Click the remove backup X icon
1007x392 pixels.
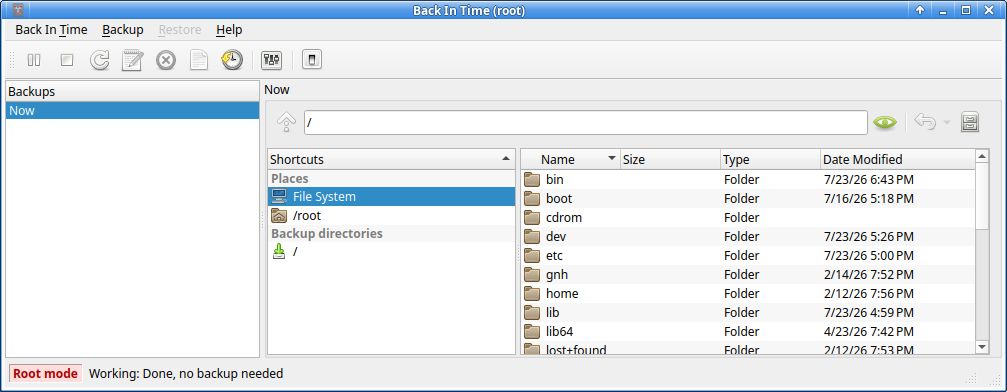pyautogui.click(x=166, y=60)
